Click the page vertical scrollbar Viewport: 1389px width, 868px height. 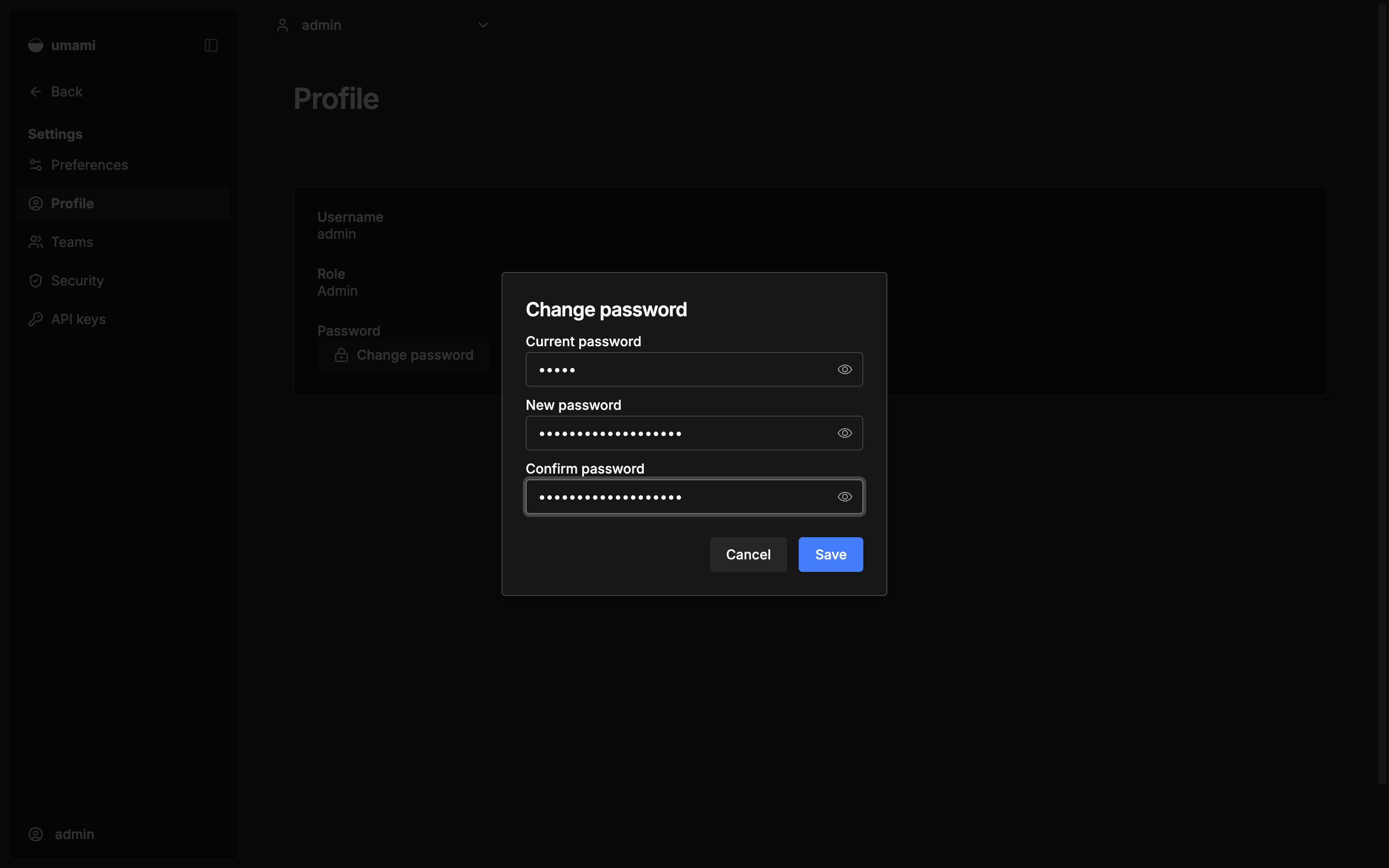coord(1382,393)
